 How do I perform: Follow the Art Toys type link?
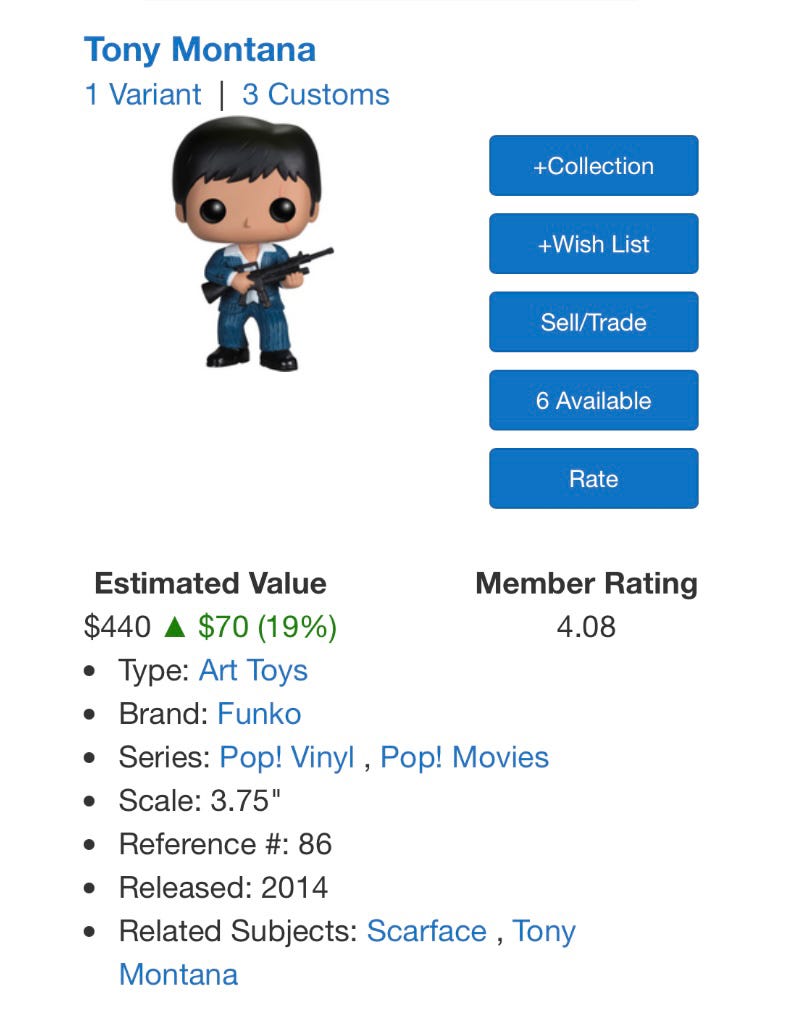(253, 670)
